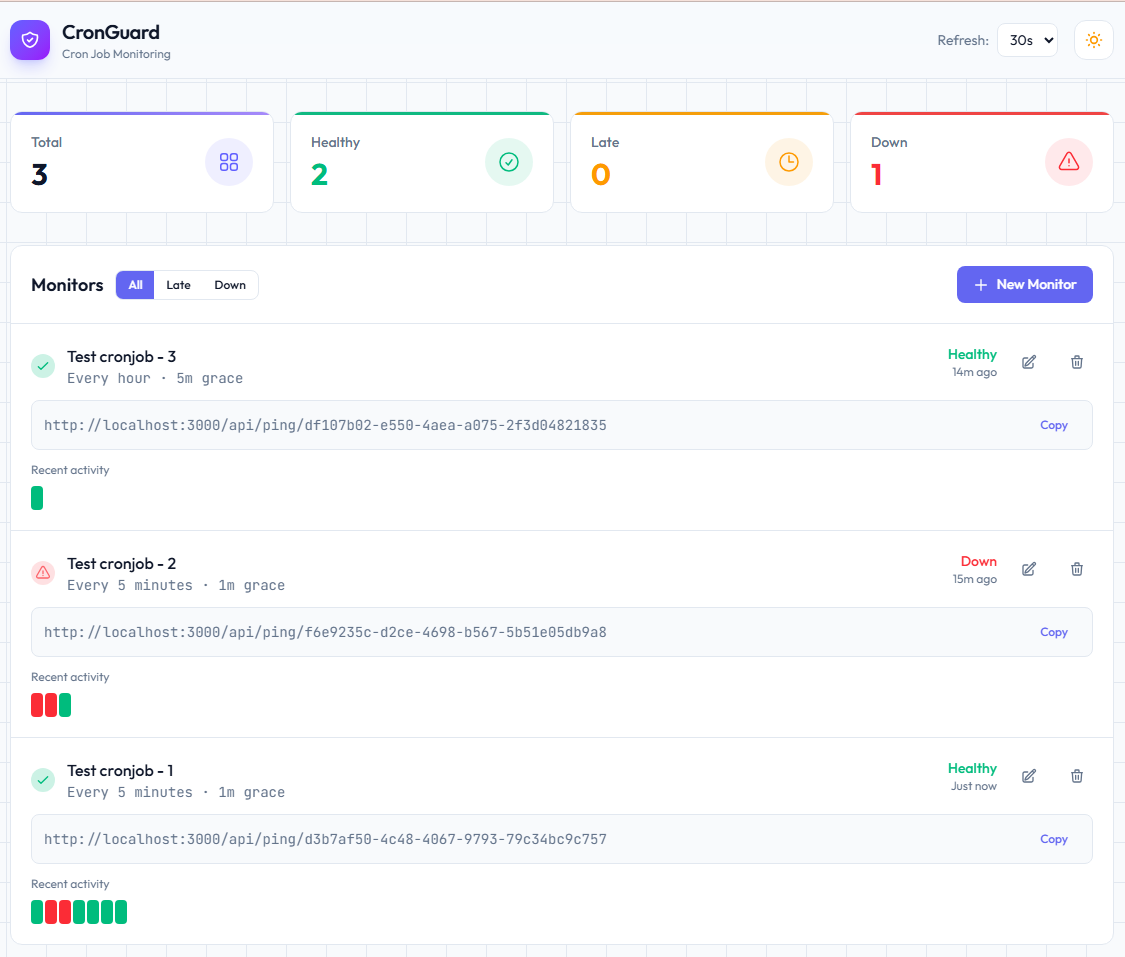Select the All monitors filter
Screen dimensions: 1125x957
(x=135, y=284)
